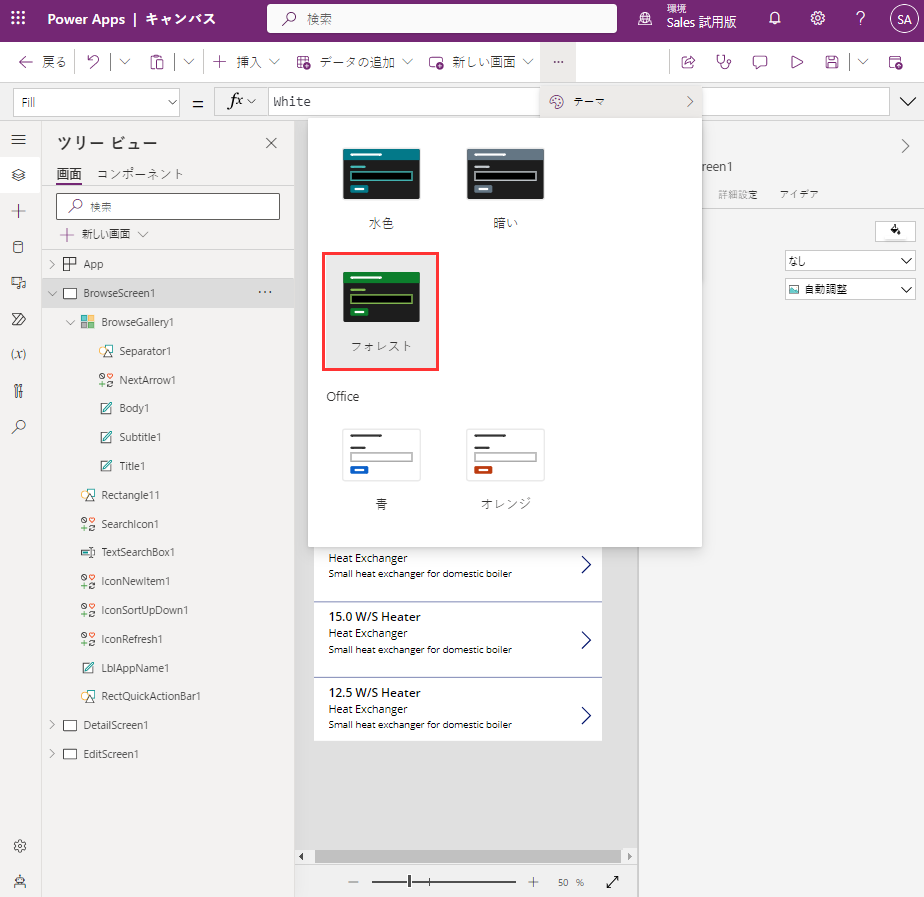Open the save options dropdown arrow
924x897 pixels.
click(x=863, y=62)
